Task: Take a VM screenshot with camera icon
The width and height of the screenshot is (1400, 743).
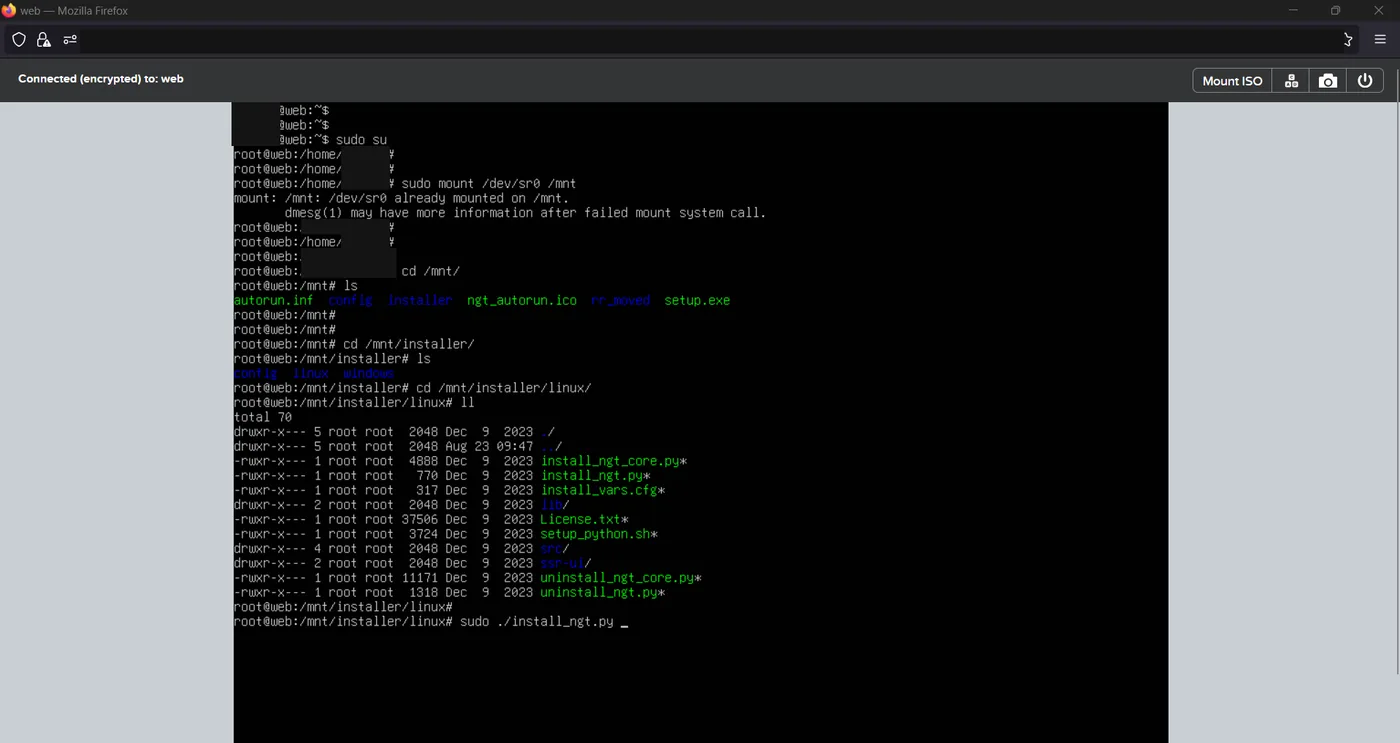Action: [x=1328, y=81]
